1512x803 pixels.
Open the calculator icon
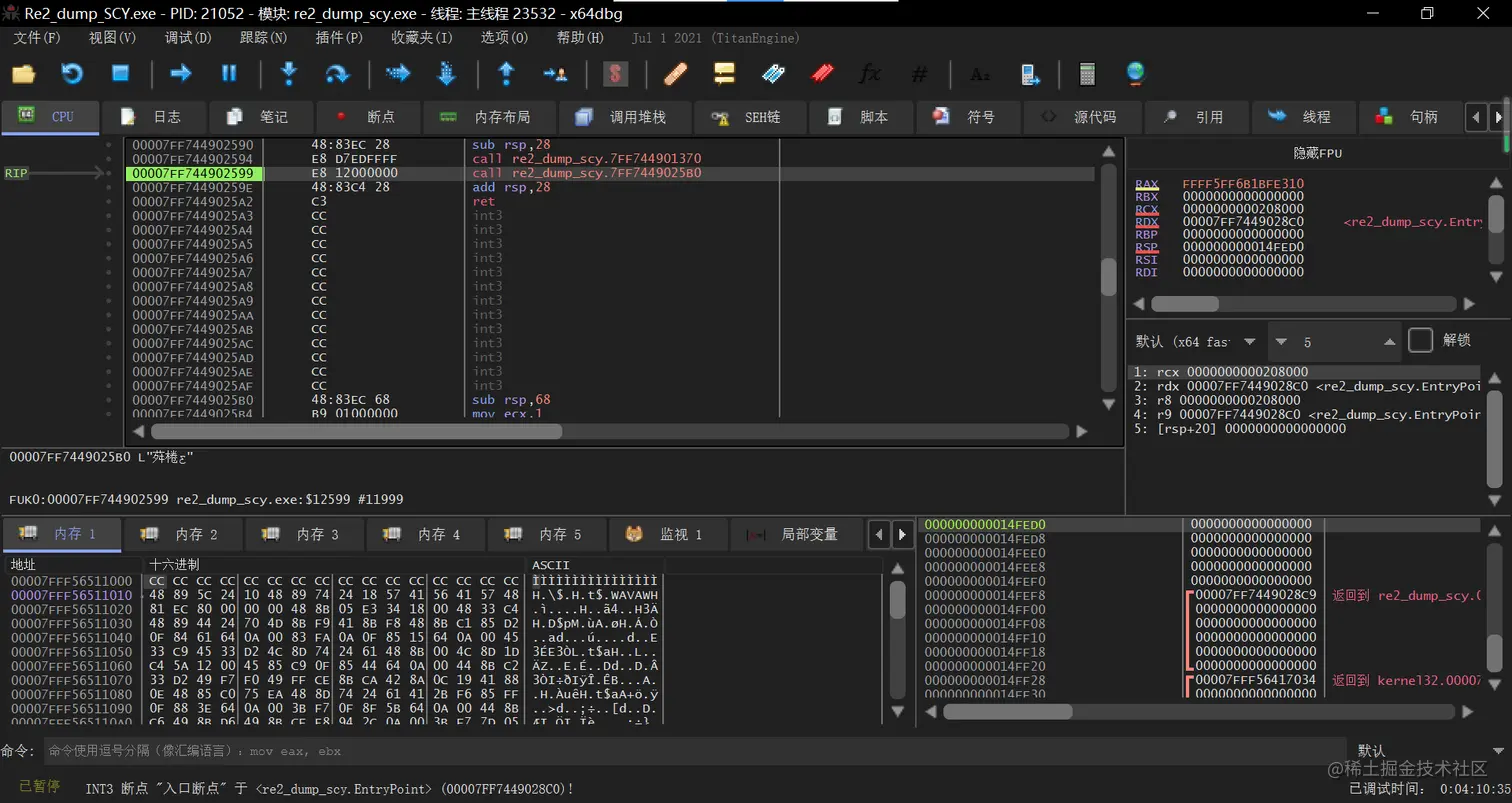[1087, 73]
